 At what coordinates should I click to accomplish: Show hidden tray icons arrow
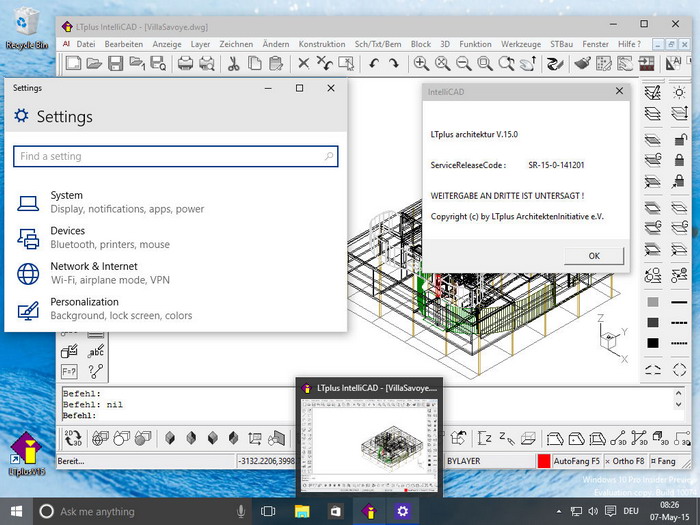pyautogui.click(x=558, y=511)
